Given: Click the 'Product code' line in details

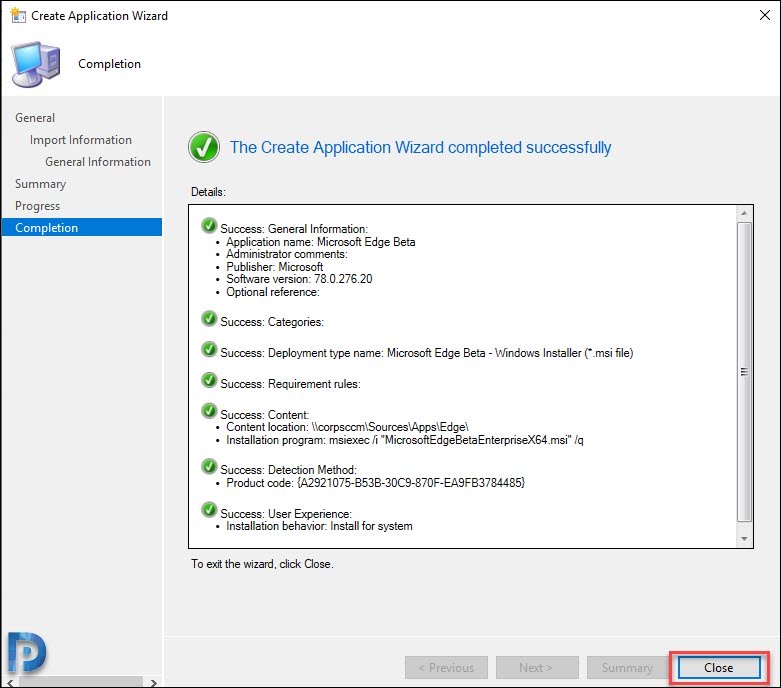Looking at the screenshot, I should point(376,483).
